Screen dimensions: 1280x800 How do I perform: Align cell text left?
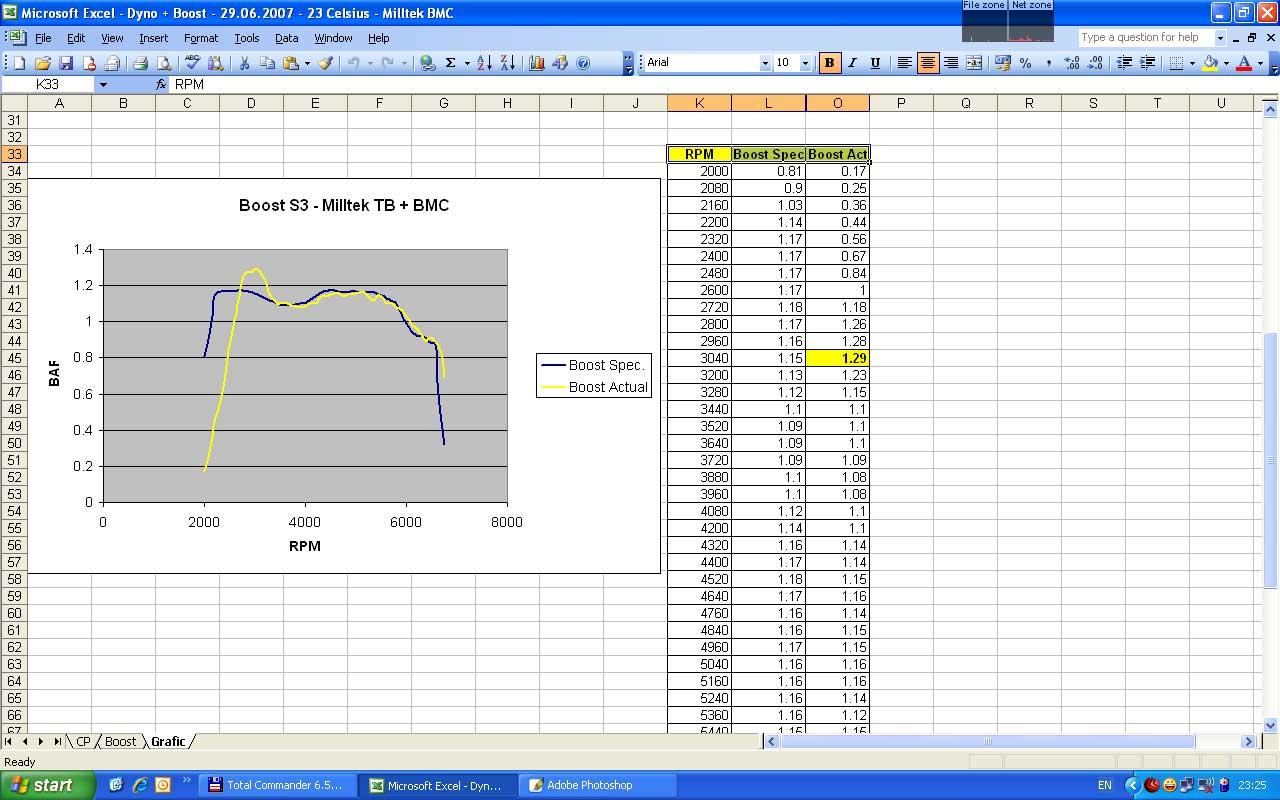(904, 63)
